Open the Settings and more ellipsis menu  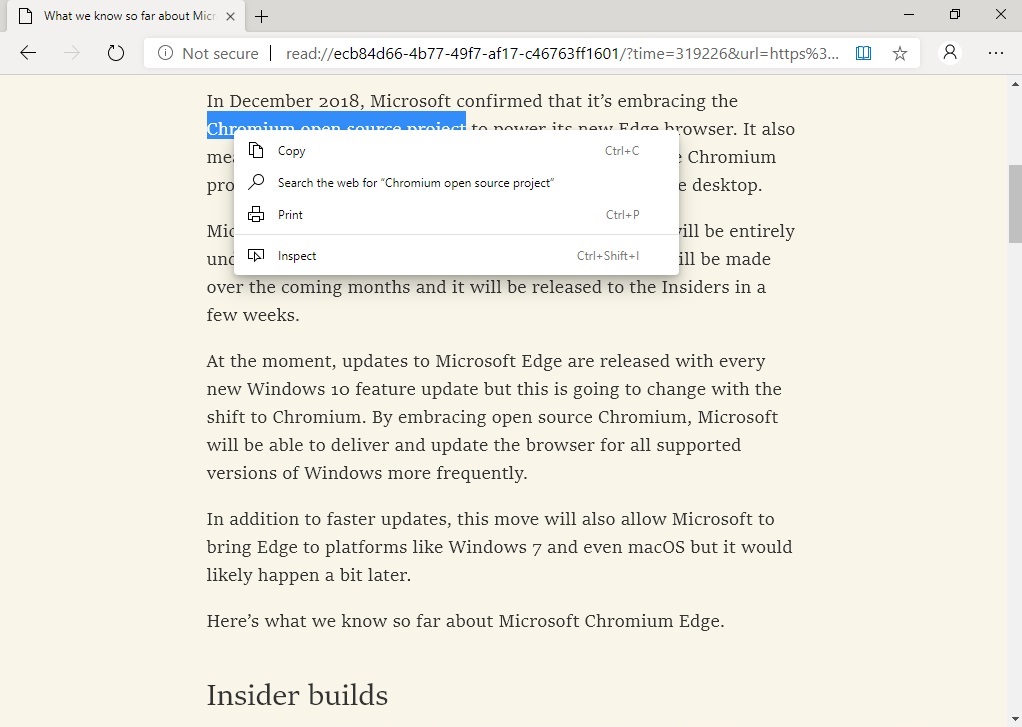tap(995, 53)
